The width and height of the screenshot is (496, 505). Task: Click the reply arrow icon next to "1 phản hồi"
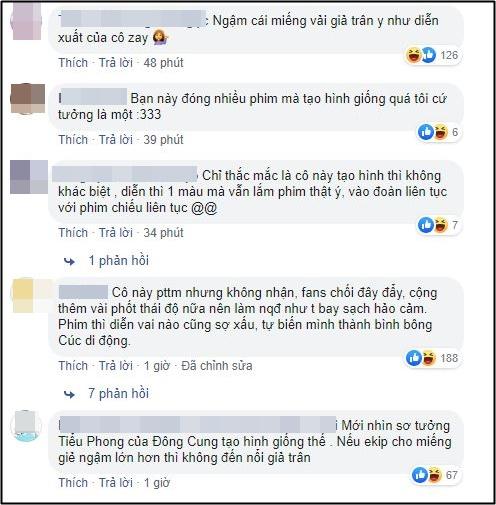pos(69,262)
